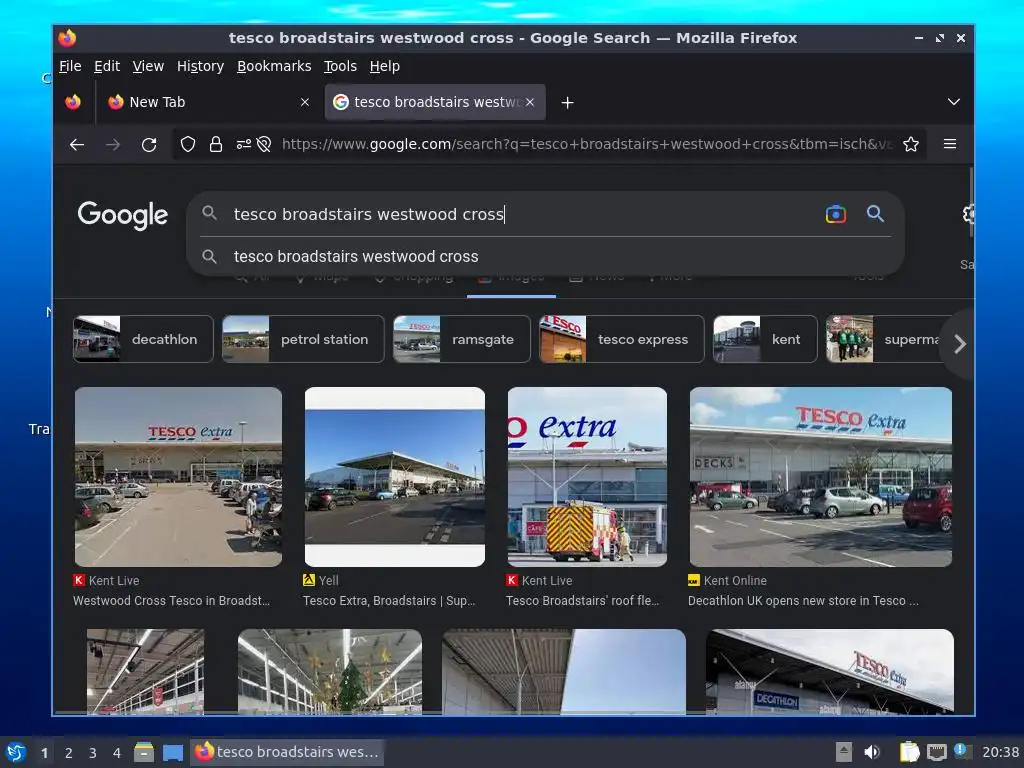Close the tesco broadstairs search tab
The width and height of the screenshot is (1024, 768).
530,102
